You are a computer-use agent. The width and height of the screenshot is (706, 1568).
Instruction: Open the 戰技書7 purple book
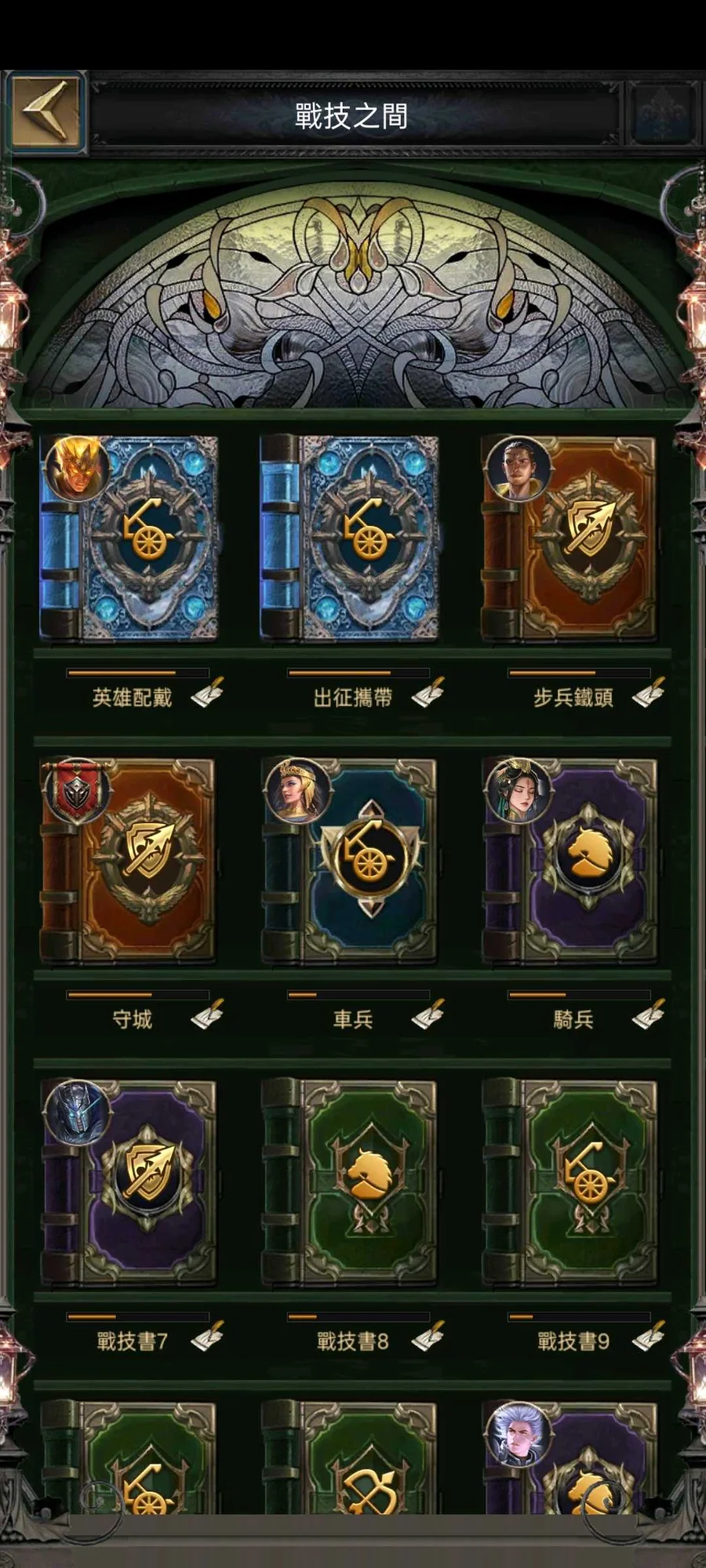(129, 1183)
